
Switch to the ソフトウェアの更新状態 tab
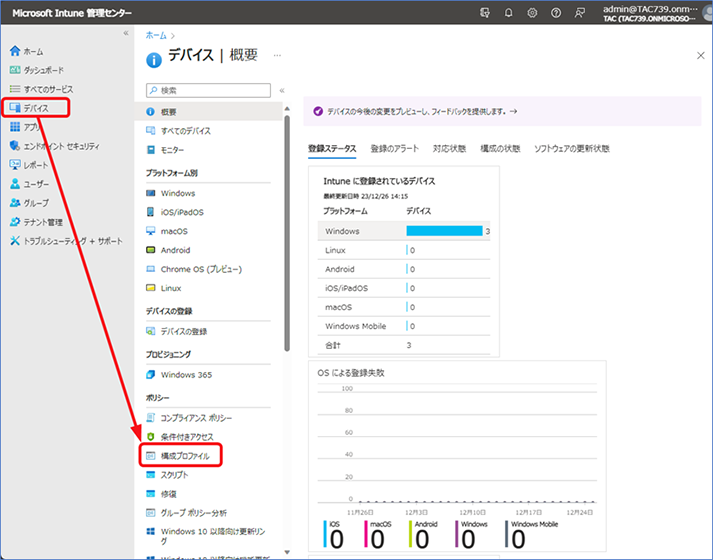(572, 149)
